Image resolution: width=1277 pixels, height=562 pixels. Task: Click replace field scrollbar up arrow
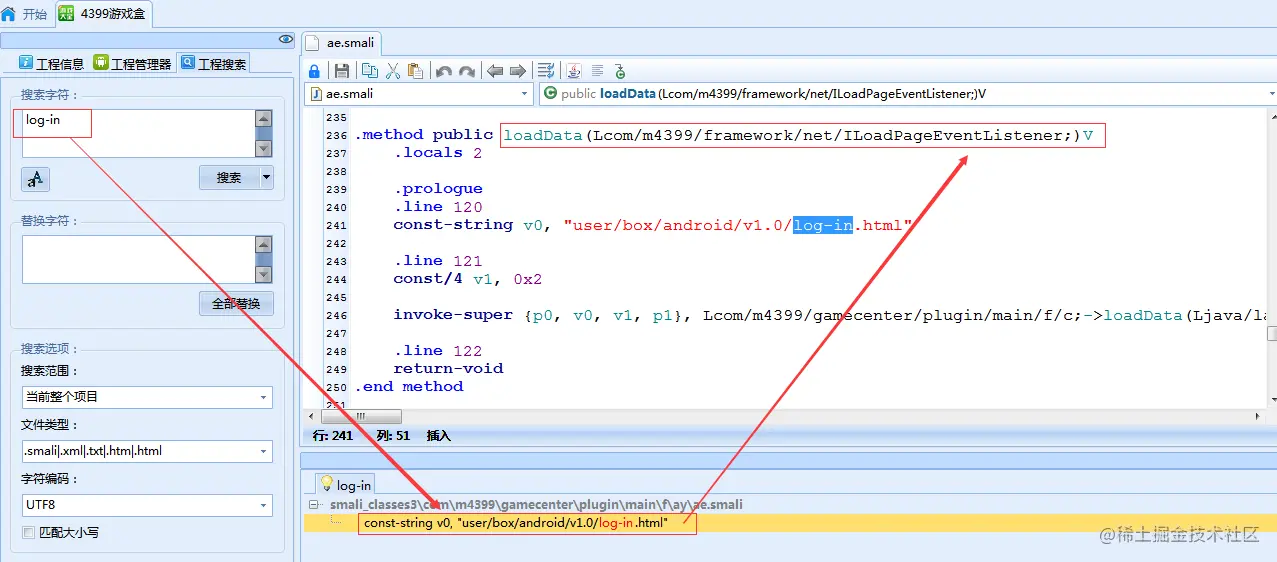[264, 243]
